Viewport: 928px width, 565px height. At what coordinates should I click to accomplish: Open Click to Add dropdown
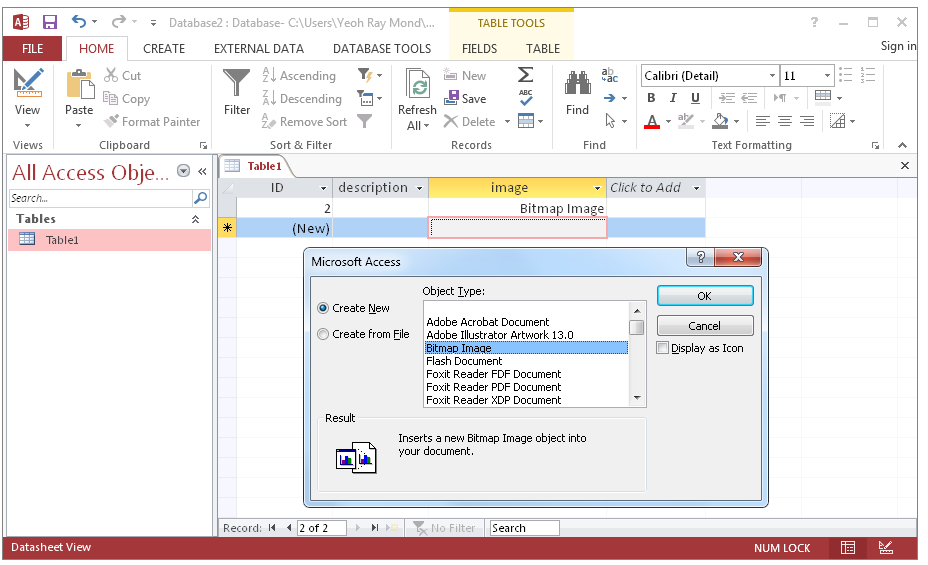pyautogui.click(x=697, y=188)
